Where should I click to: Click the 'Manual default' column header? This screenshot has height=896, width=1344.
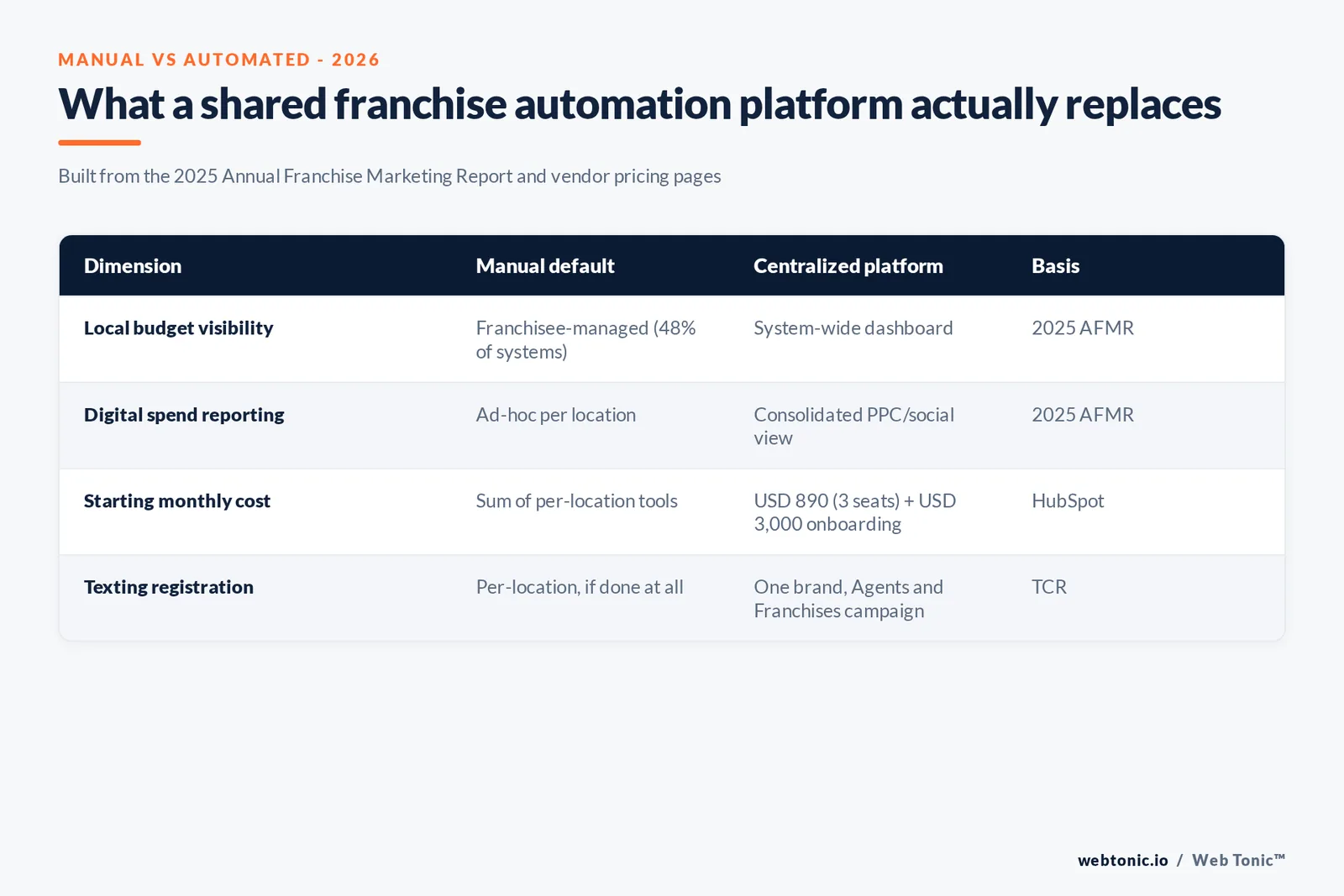click(545, 266)
